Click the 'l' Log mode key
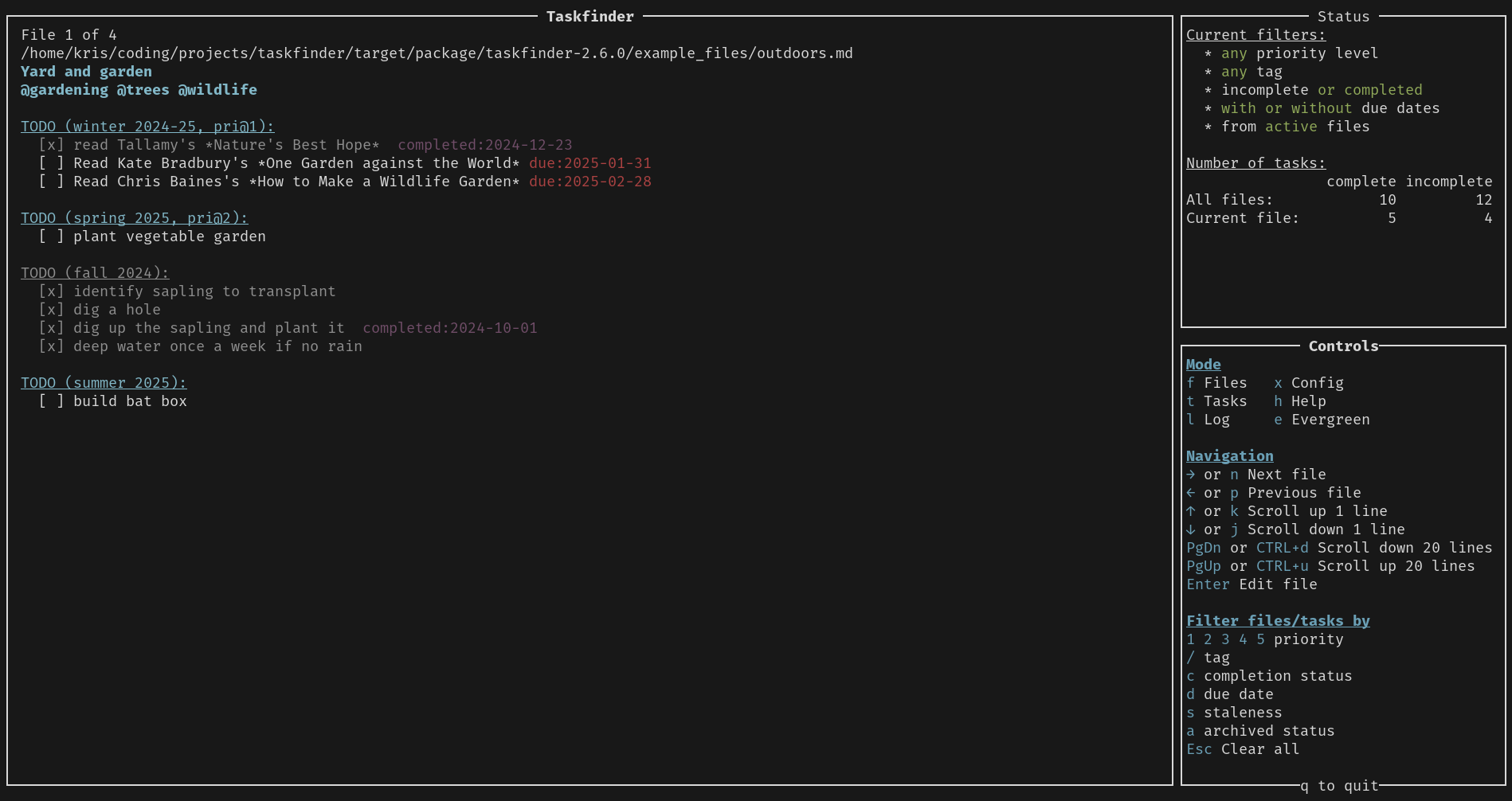This screenshot has width=1512, height=801. point(1190,420)
